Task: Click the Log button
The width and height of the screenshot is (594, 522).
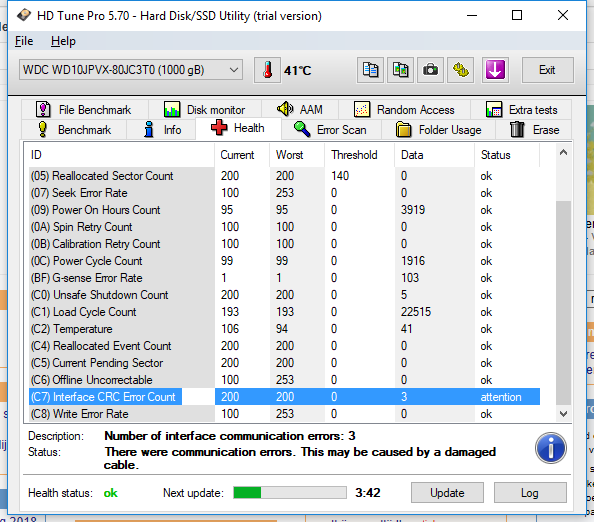Action: [x=530, y=492]
